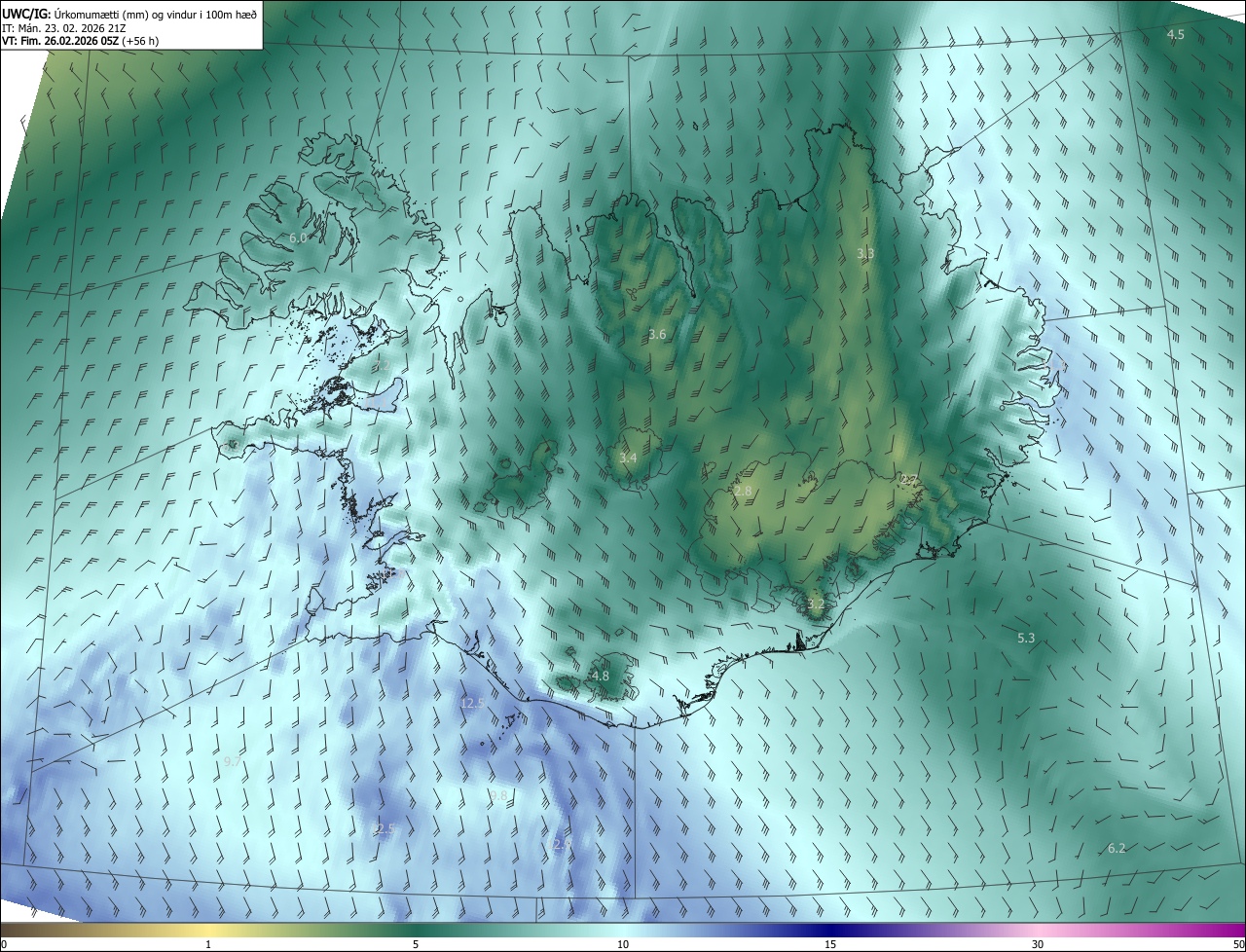Click the "IT: Mán. 23. 02. 2026 21Z" line
This screenshot has width=1246, height=952.
tap(64, 27)
